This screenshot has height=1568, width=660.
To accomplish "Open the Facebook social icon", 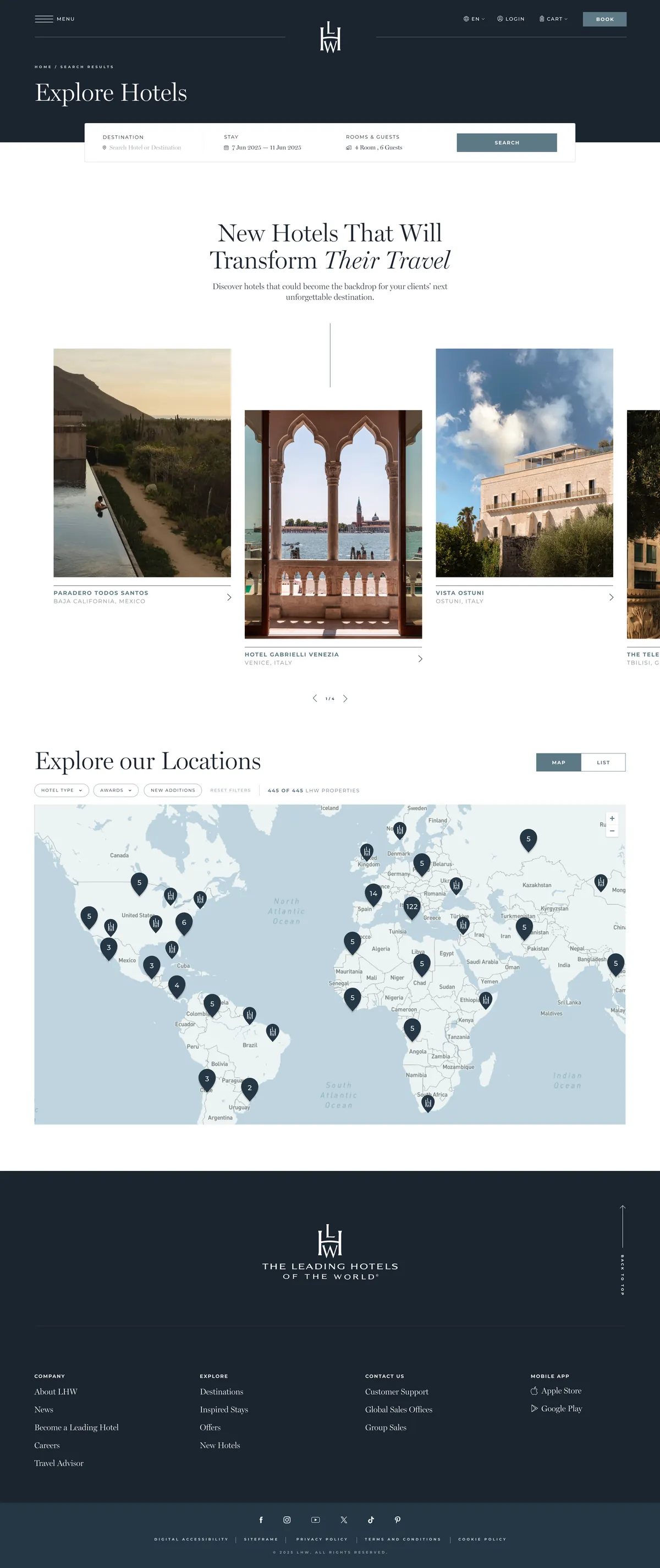I will pyautogui.click(x=261, y=1520).
